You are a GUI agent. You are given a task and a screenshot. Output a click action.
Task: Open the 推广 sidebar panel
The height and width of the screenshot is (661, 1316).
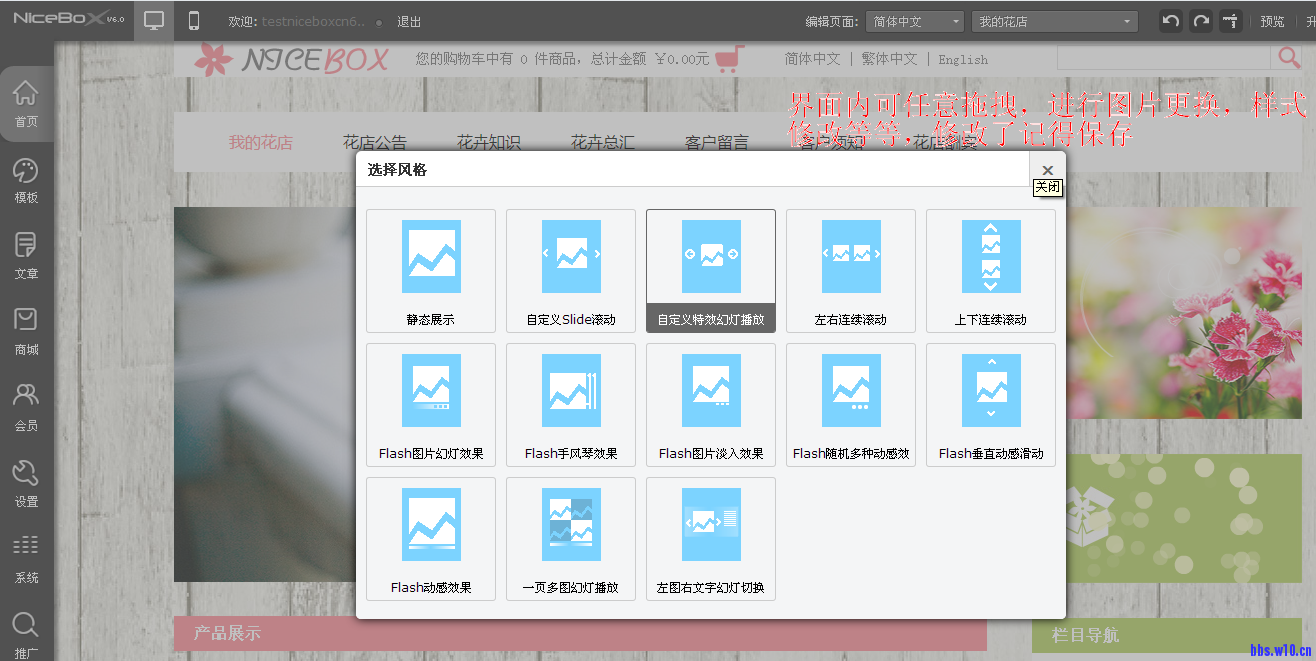pos(26,632)
